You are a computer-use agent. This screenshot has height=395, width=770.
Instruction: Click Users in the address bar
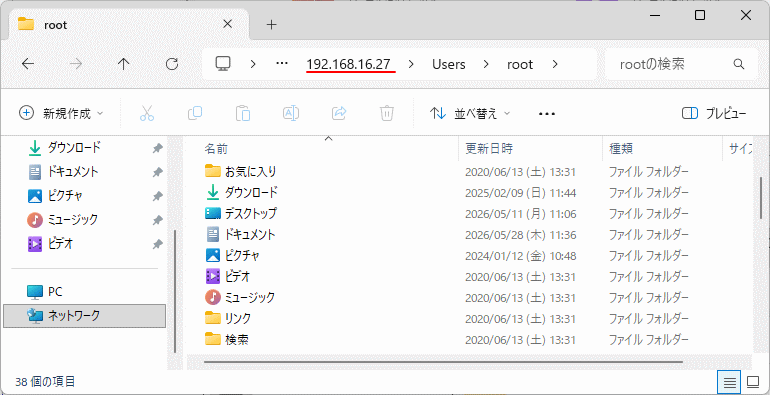point(449,64)
